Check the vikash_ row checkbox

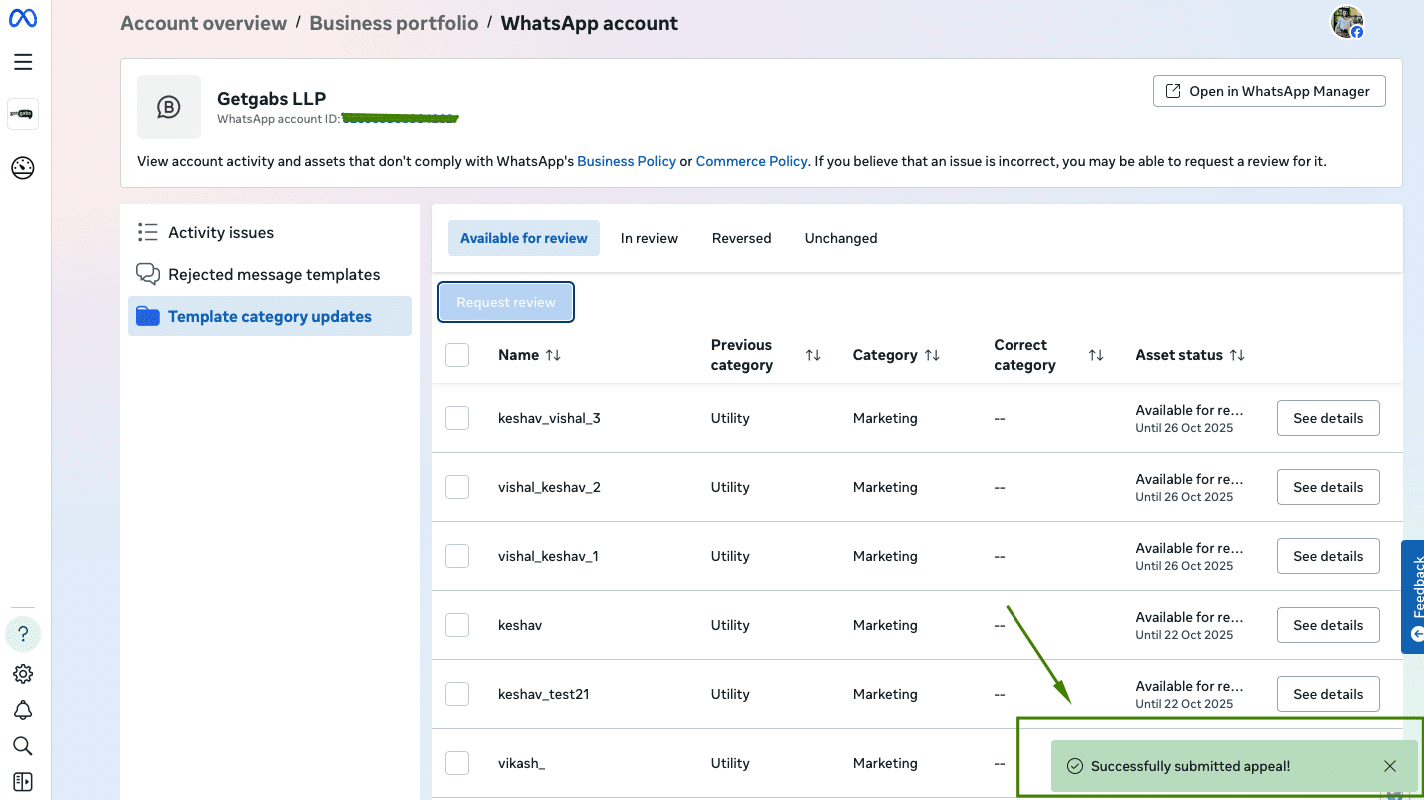tap(457, 763)
